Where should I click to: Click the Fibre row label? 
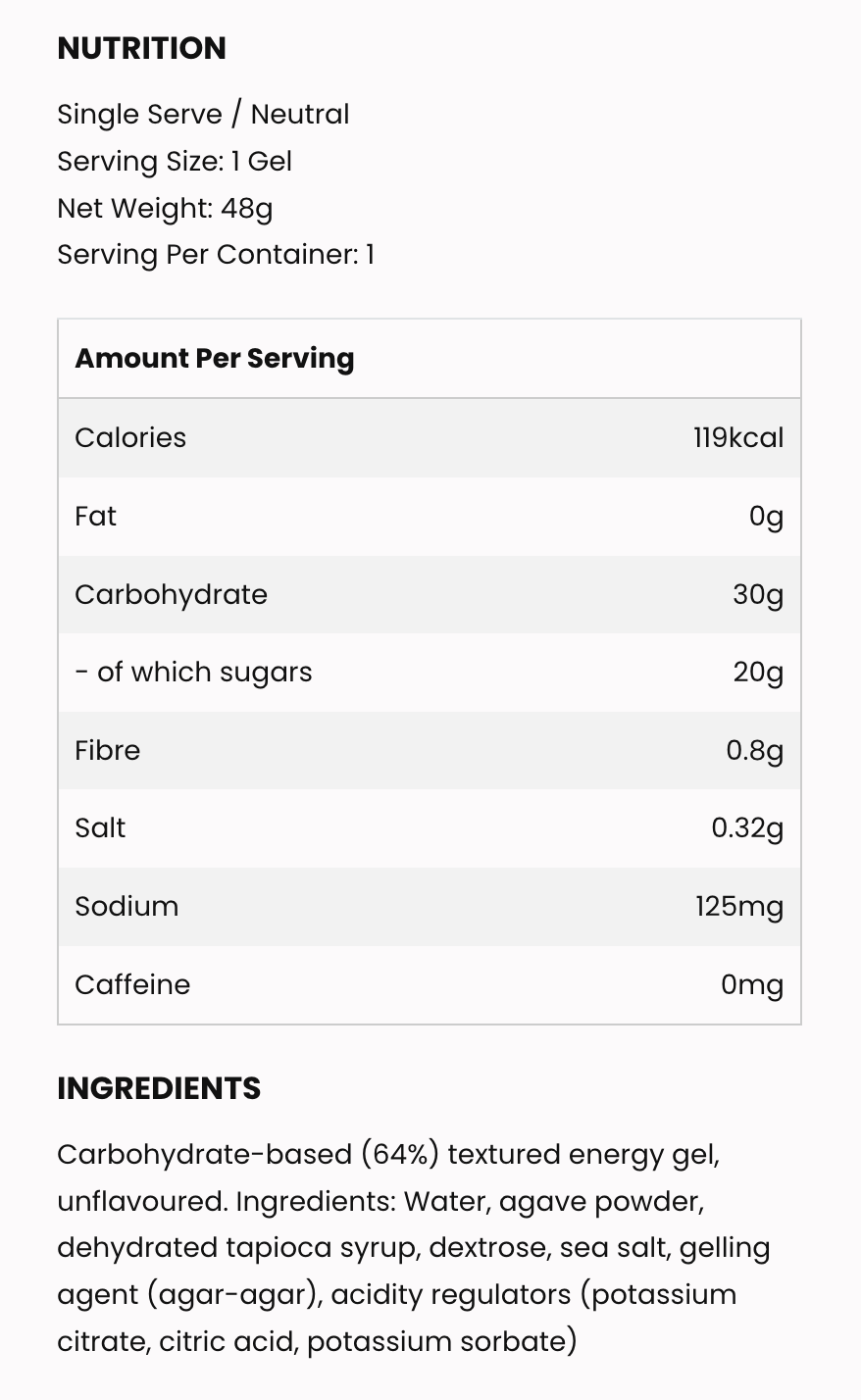(x=108, y=750)
